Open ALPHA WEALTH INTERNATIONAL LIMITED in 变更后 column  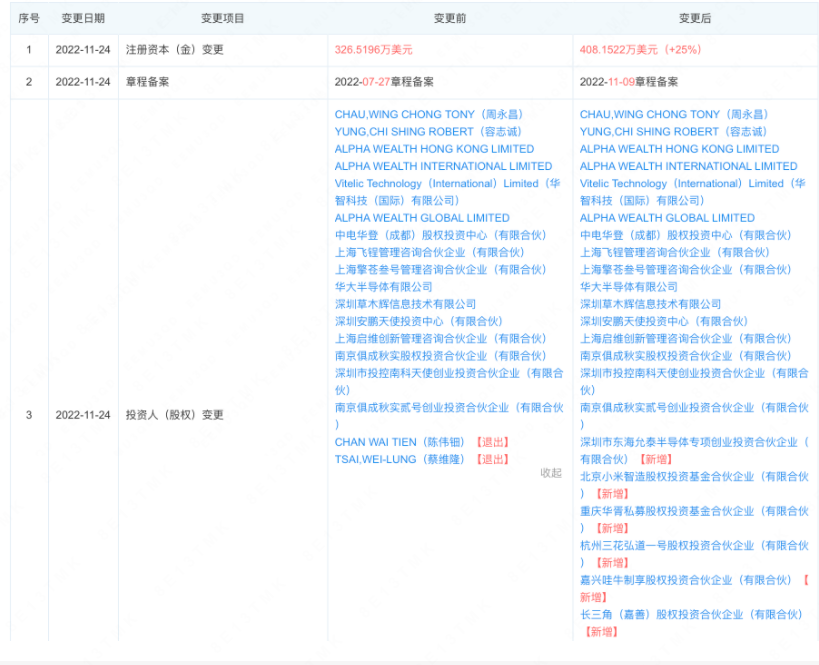pos(688,166)
